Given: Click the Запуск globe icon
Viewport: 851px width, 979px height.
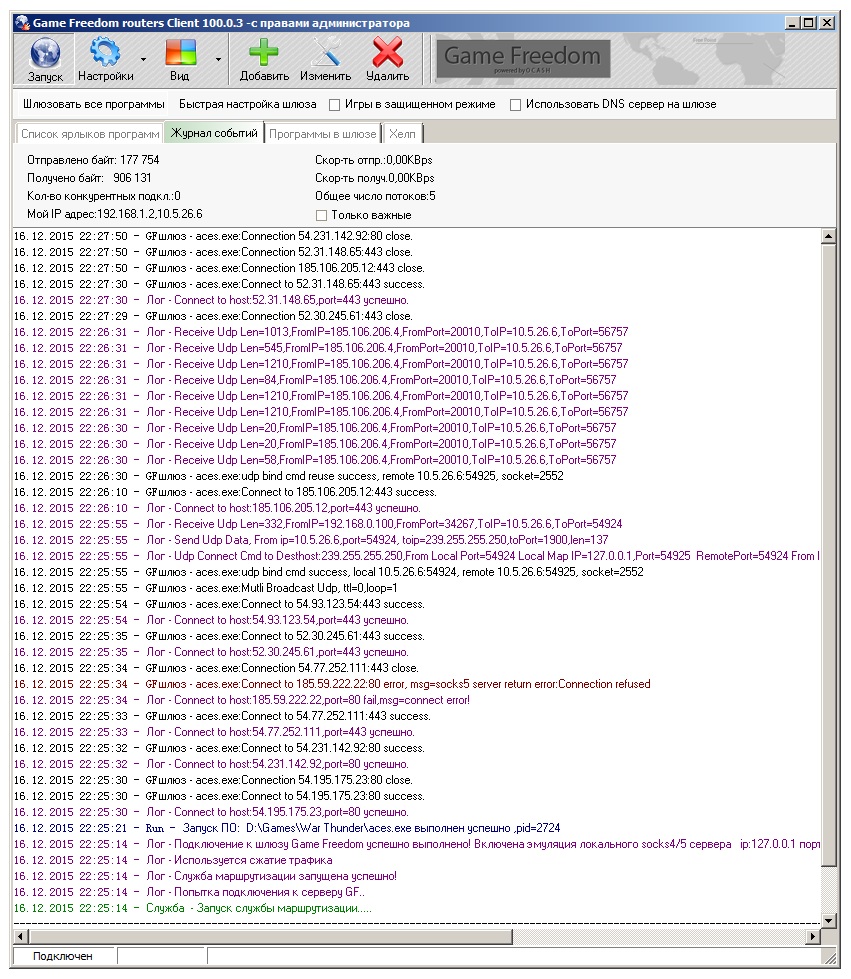Looking at the screenshot, I should point(45,53).
